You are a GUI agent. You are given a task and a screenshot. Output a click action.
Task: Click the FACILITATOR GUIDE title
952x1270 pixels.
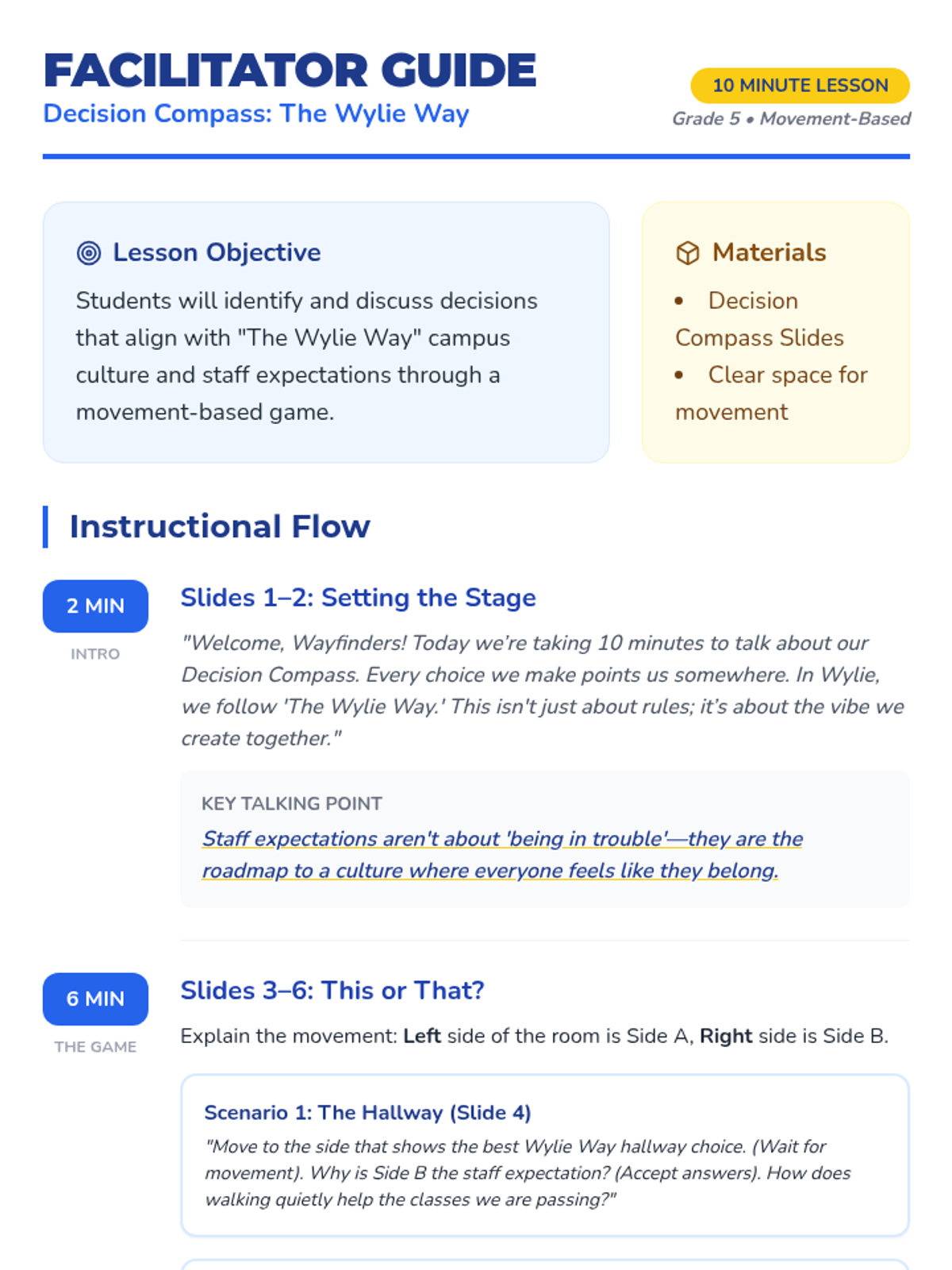coord(290,71)
